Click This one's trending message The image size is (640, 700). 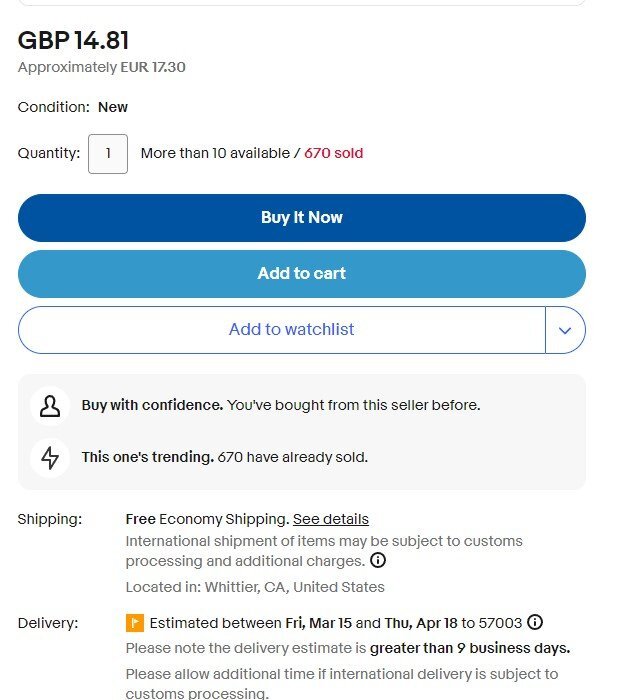[224, 457]
